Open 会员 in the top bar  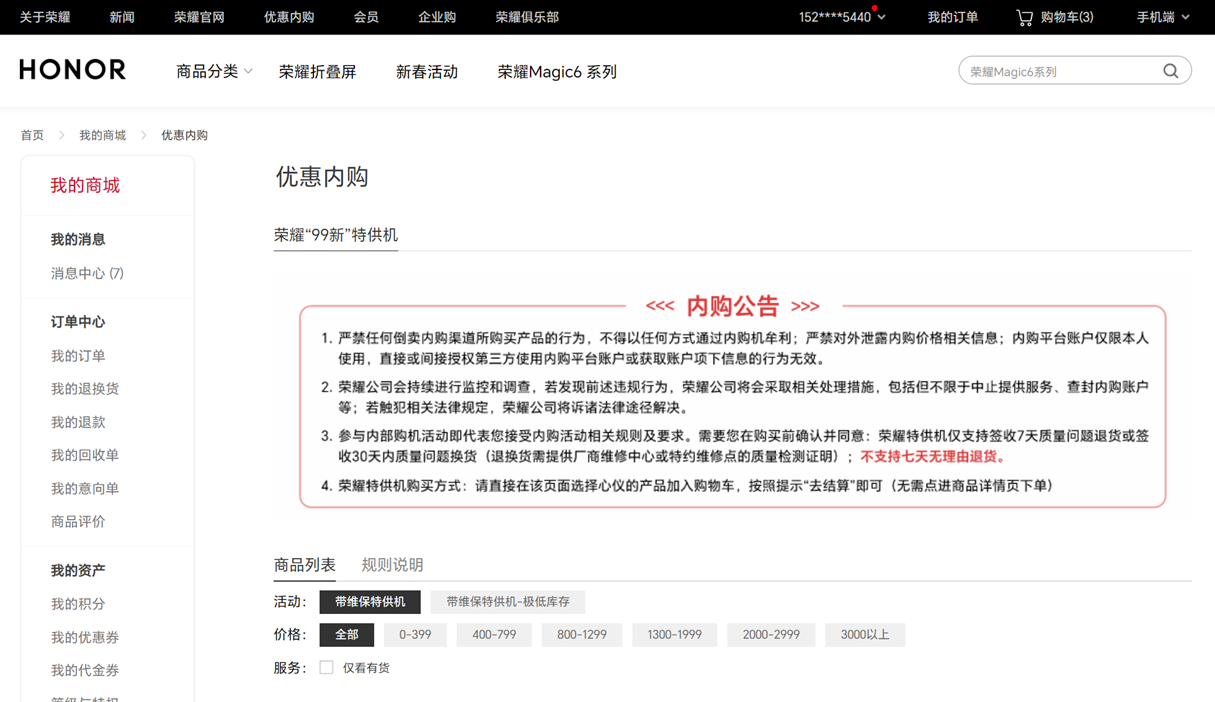pyautogui.click(x=366, y=17)
